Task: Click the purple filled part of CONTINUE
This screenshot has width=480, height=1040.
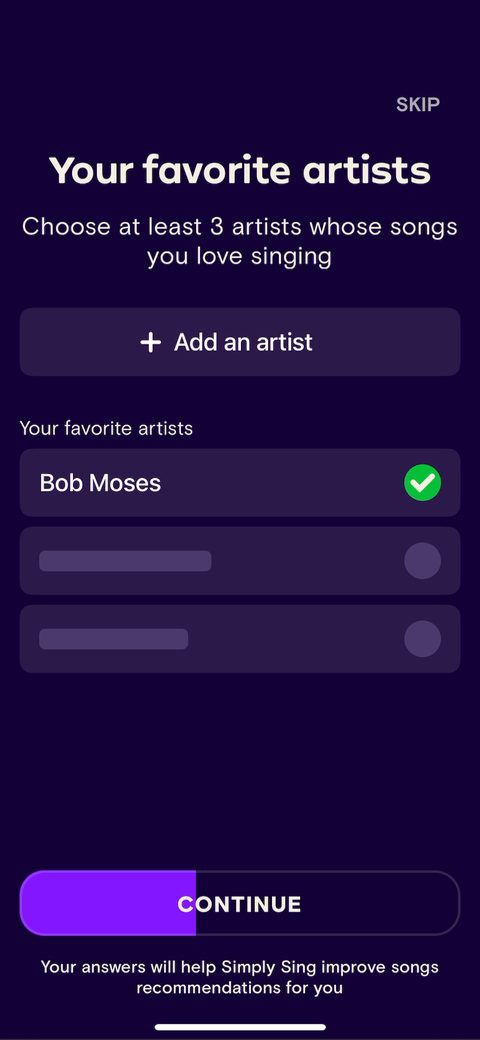Action: click(108, 903)
